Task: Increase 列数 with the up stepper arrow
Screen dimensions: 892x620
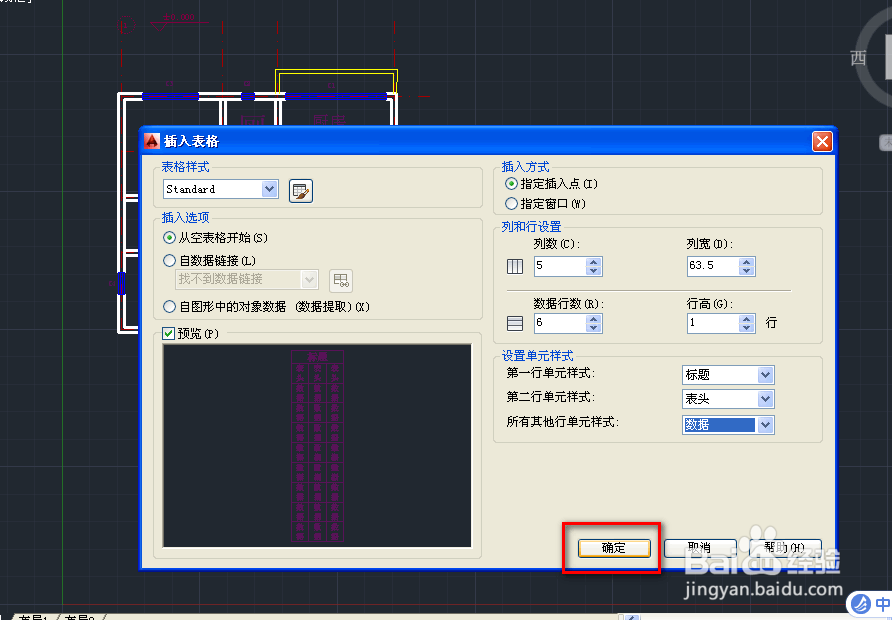Action: 591,260
